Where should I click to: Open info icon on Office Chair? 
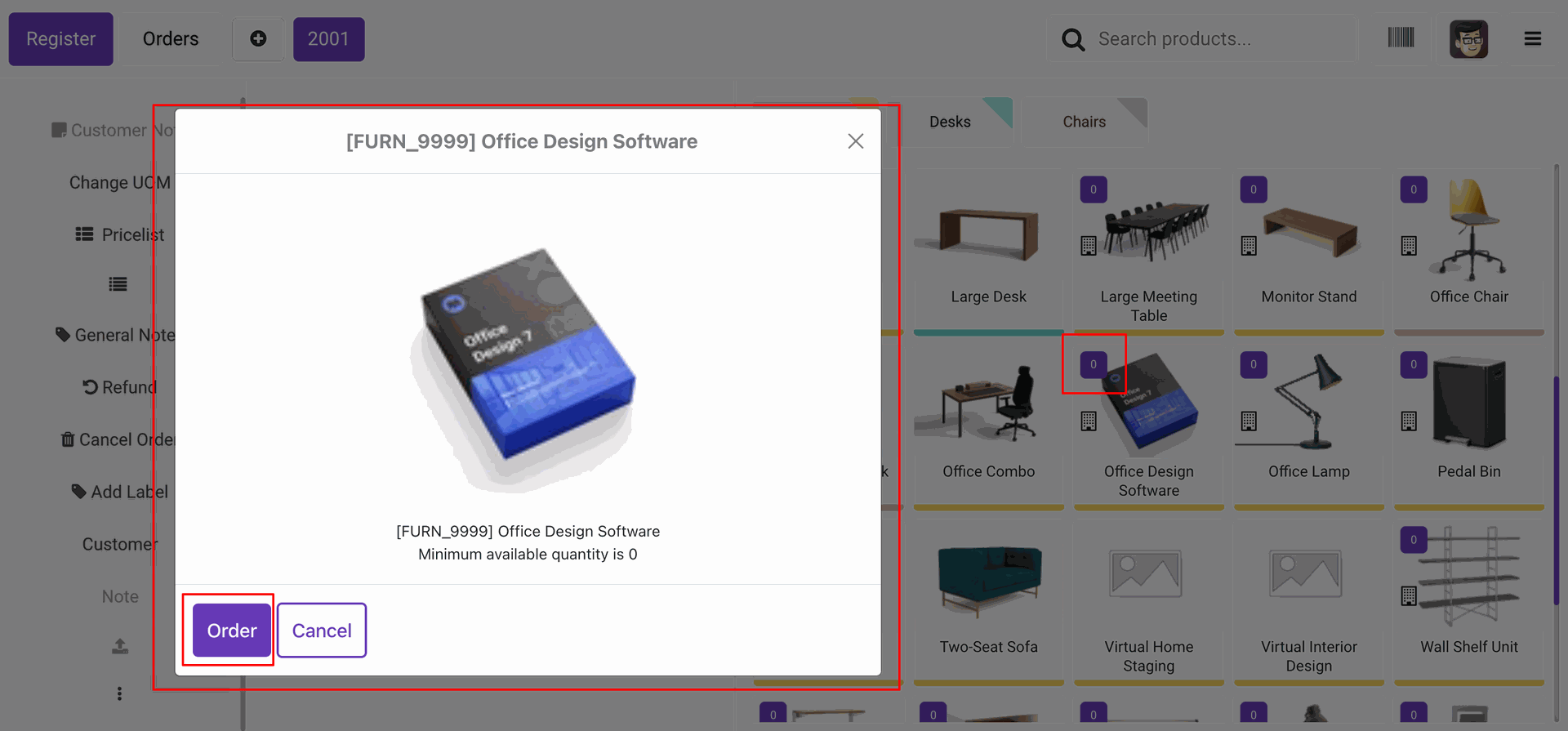[x=1409, y=246]
